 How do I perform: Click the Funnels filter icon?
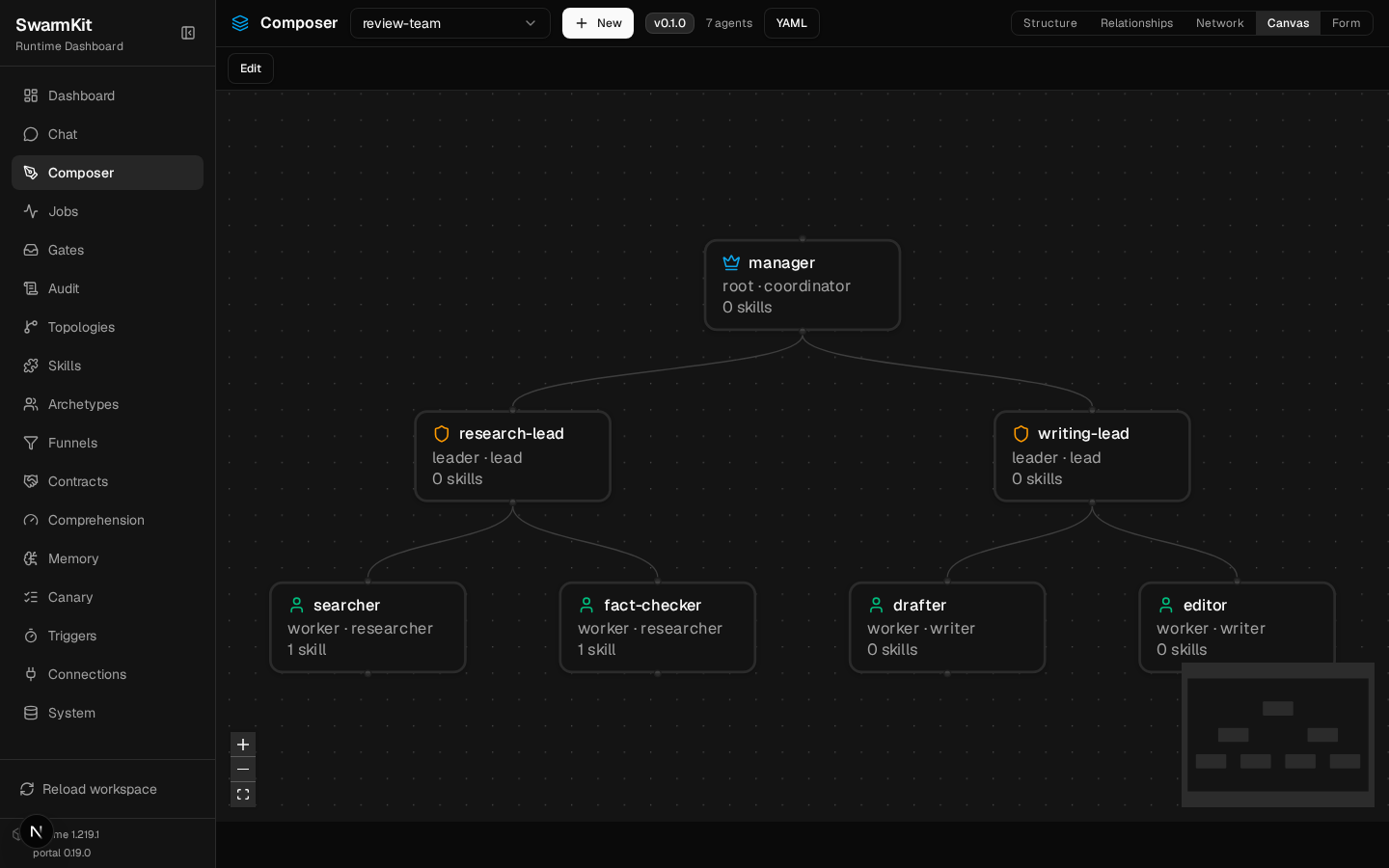click(x=31, y=443)
